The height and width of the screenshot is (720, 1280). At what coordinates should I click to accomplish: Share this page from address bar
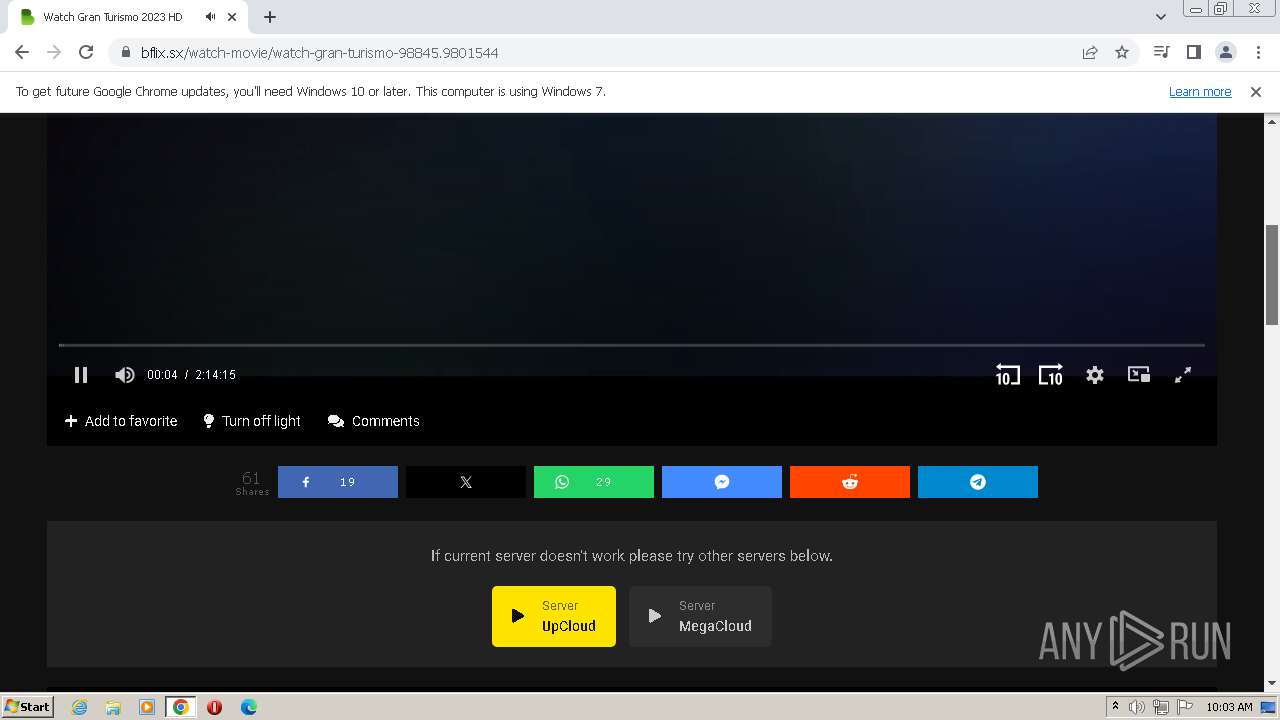tap(1090, 52)
